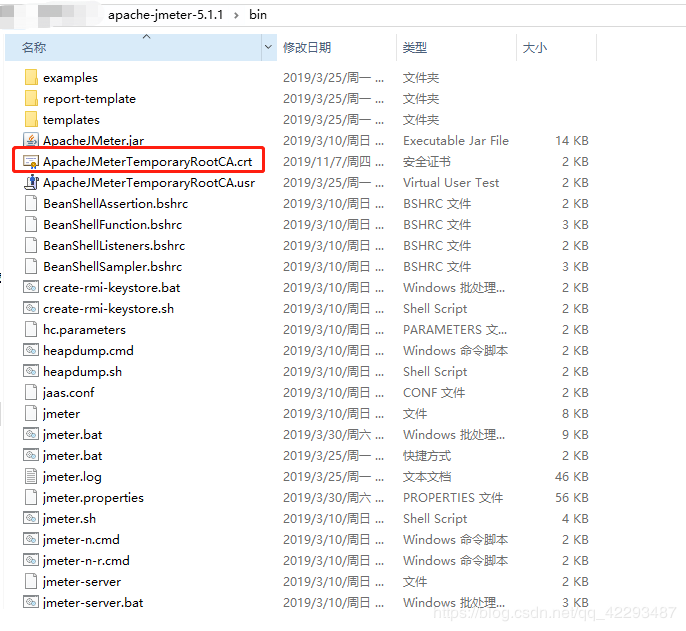Select the templates folder name

(71, 120)
